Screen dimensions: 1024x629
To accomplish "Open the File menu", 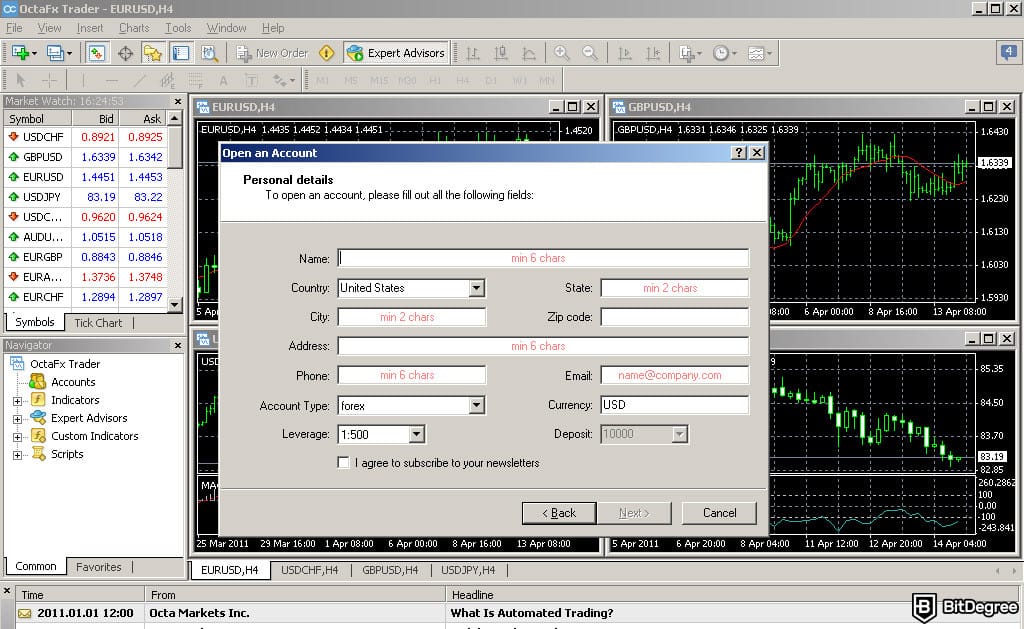I will [14, 28].
